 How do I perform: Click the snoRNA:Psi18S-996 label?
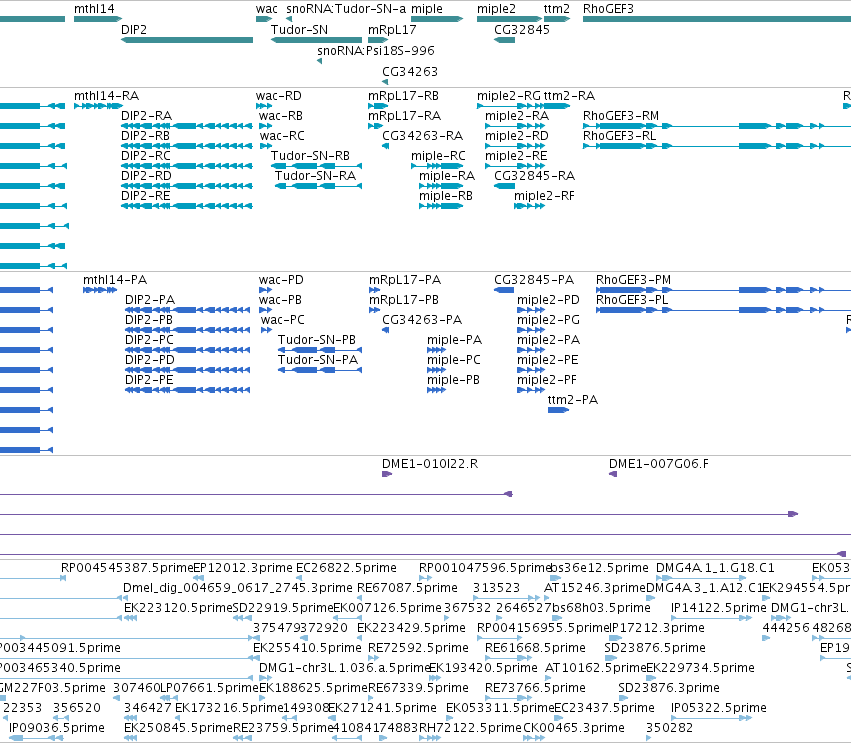tap(376, 50)
